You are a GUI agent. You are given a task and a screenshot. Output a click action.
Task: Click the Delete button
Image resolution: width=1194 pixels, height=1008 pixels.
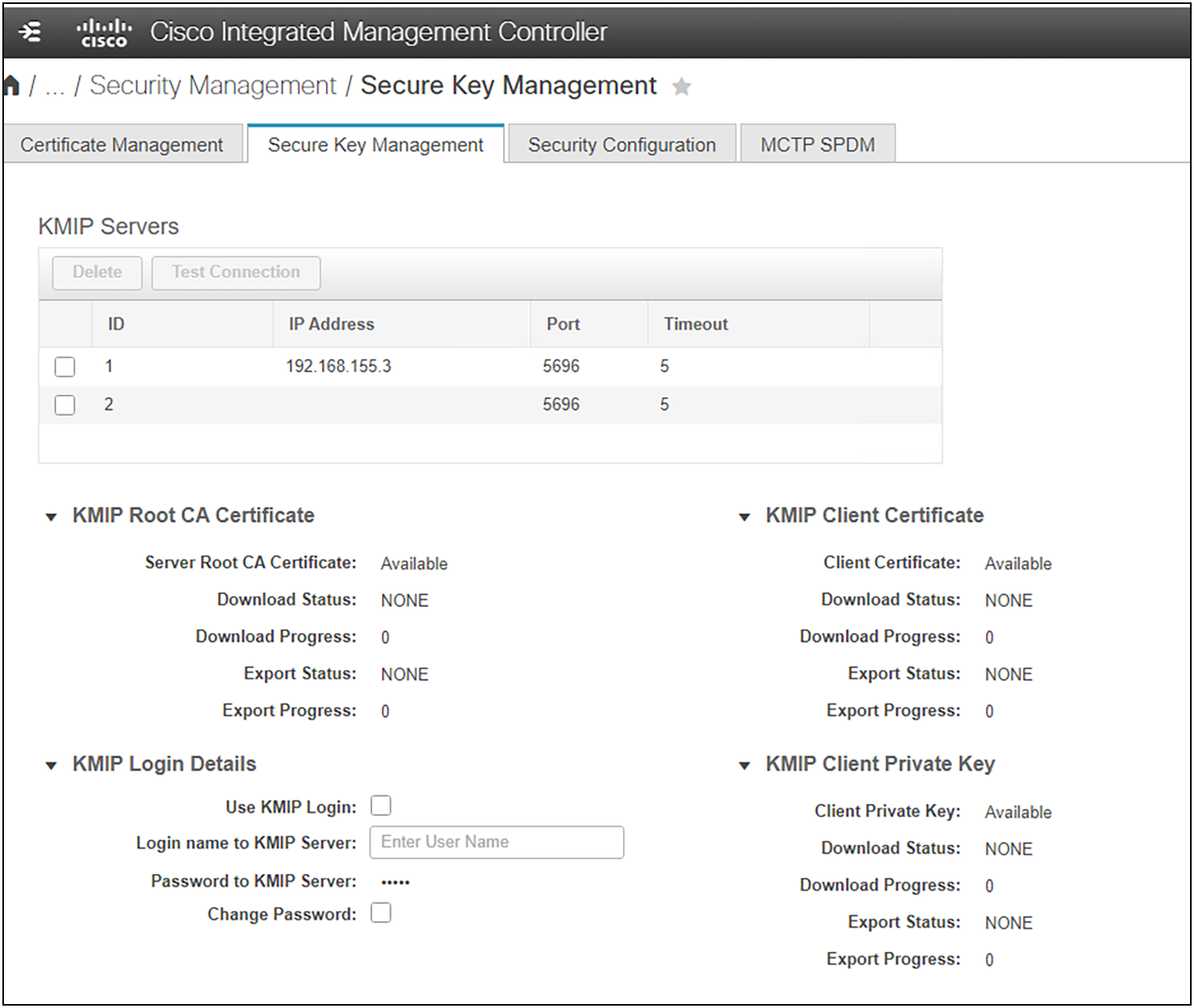[x=98, y=272]
